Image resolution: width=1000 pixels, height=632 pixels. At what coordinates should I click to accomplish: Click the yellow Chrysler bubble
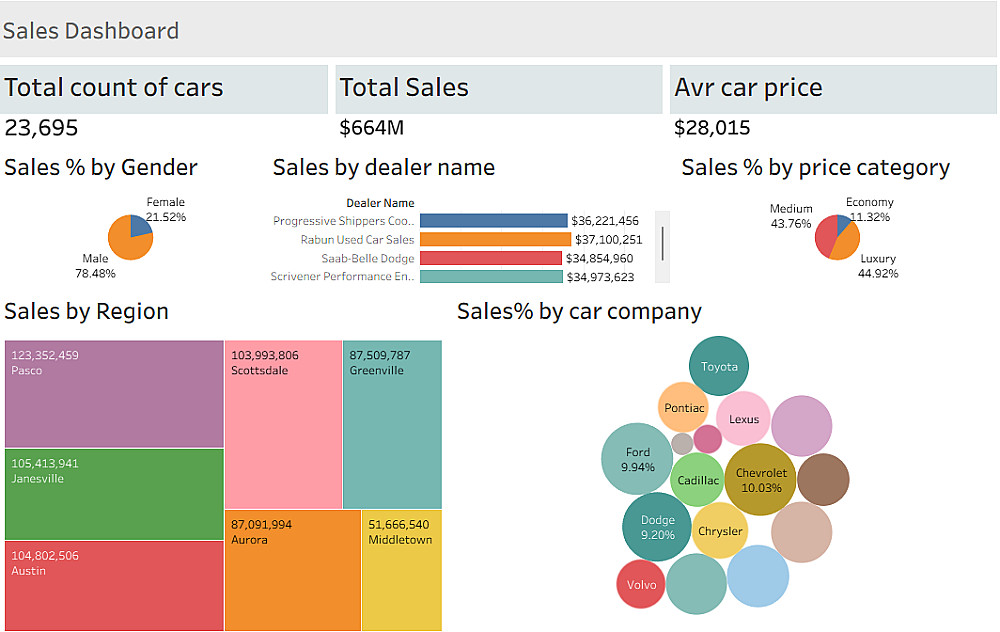point(720,531)
